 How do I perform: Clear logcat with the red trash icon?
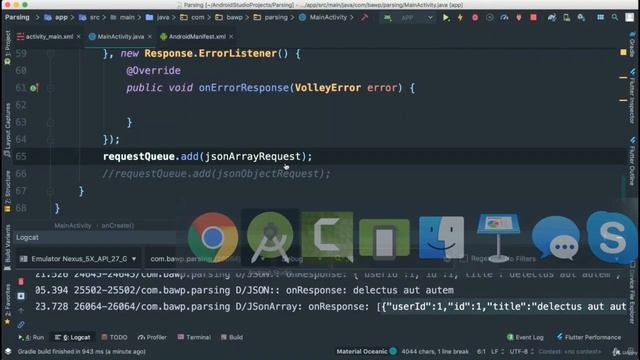tap(21, 282)
